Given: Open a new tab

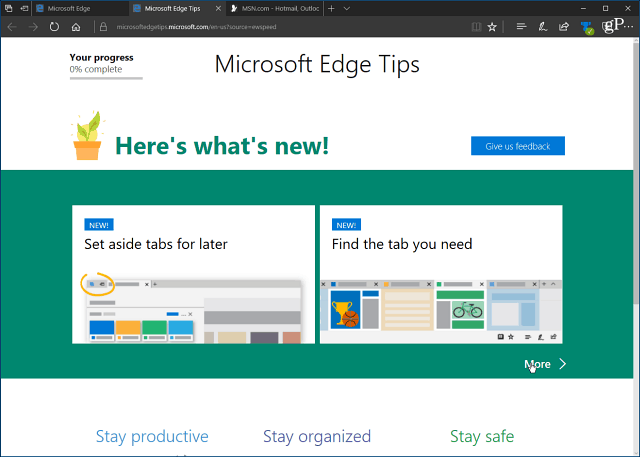Looking at the screenshot, I should [x=331, y=9].
